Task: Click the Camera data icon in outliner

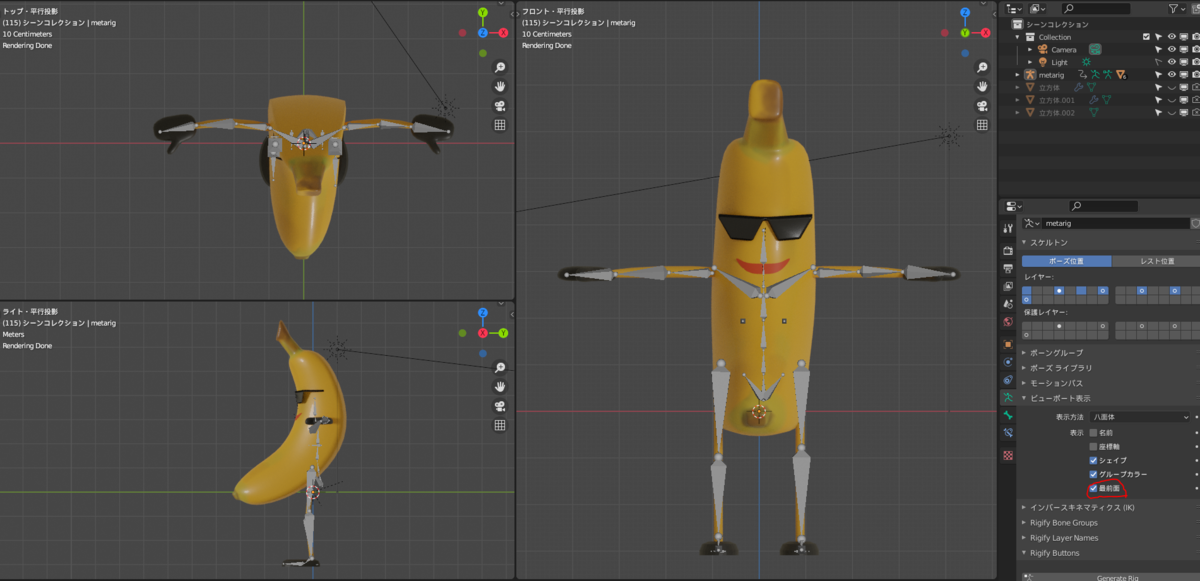Action: (1096, 49)
